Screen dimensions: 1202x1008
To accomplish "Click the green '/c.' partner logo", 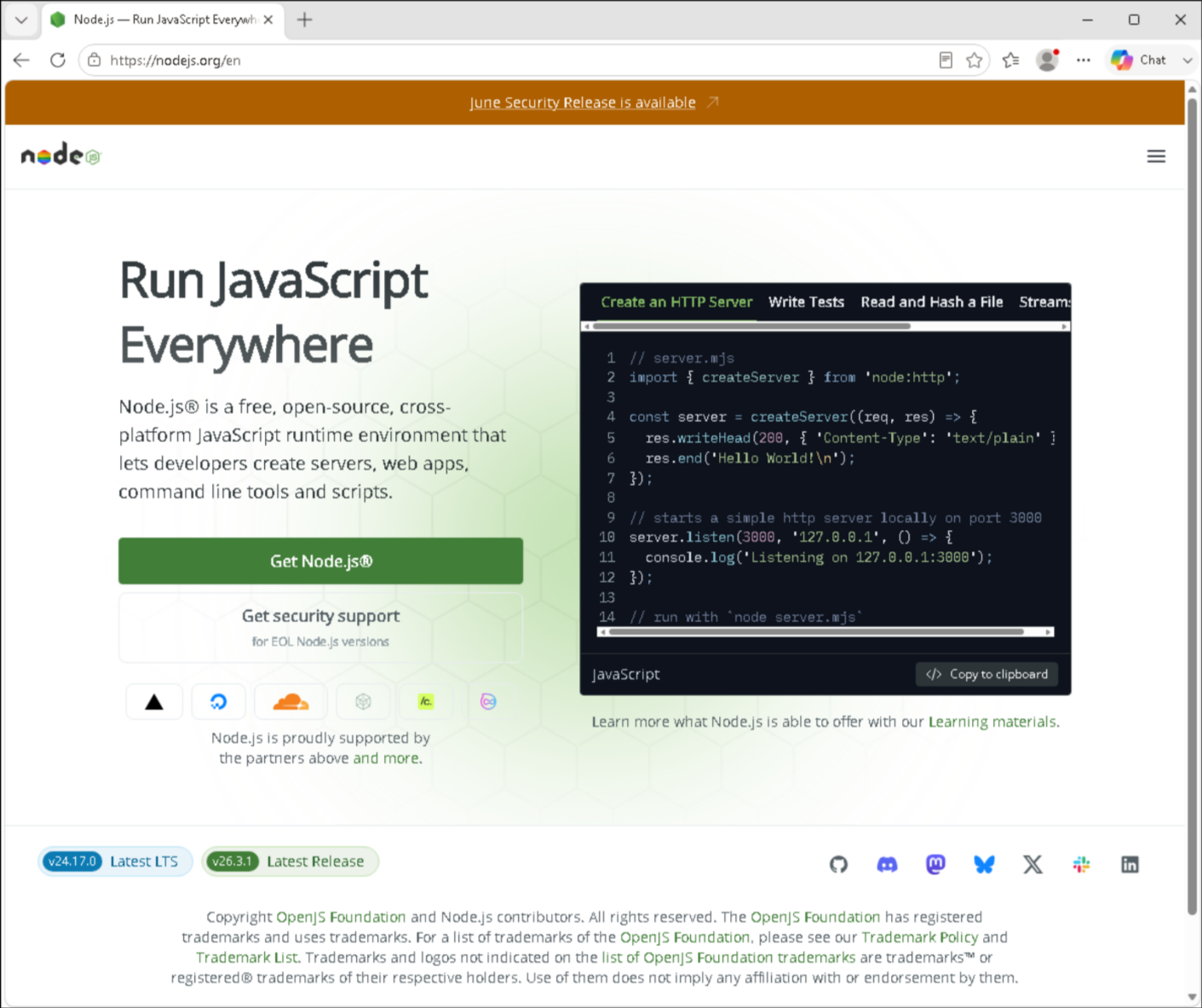I will pos(426,702).
